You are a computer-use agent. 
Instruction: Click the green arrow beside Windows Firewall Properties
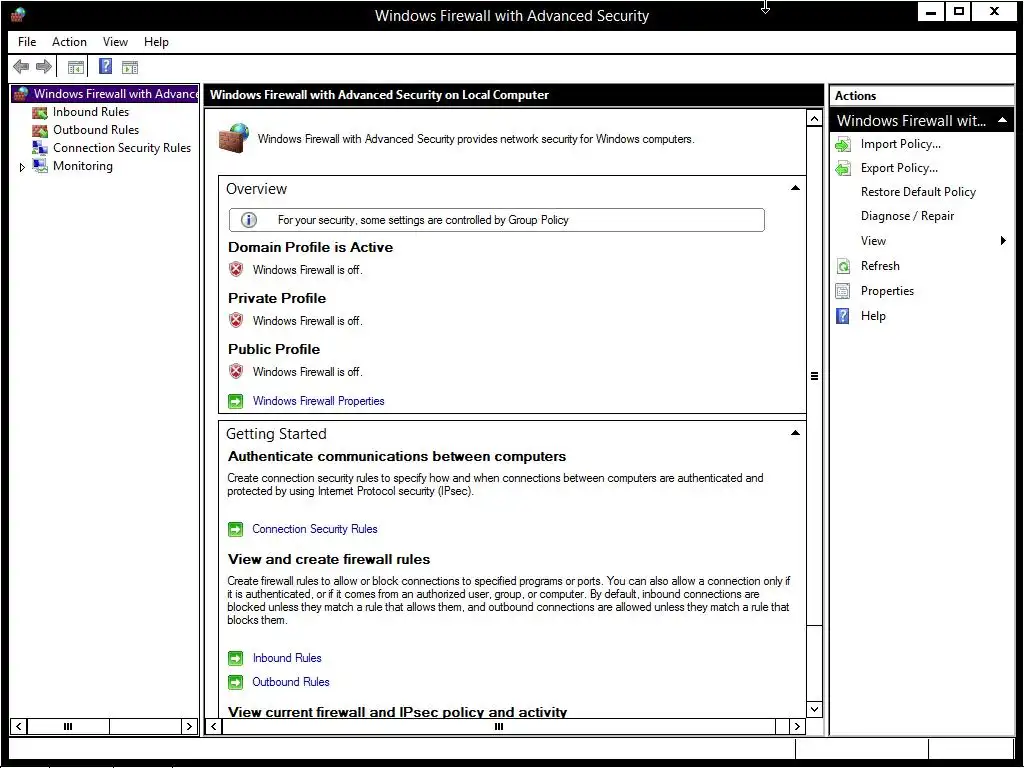click(236, 401)
